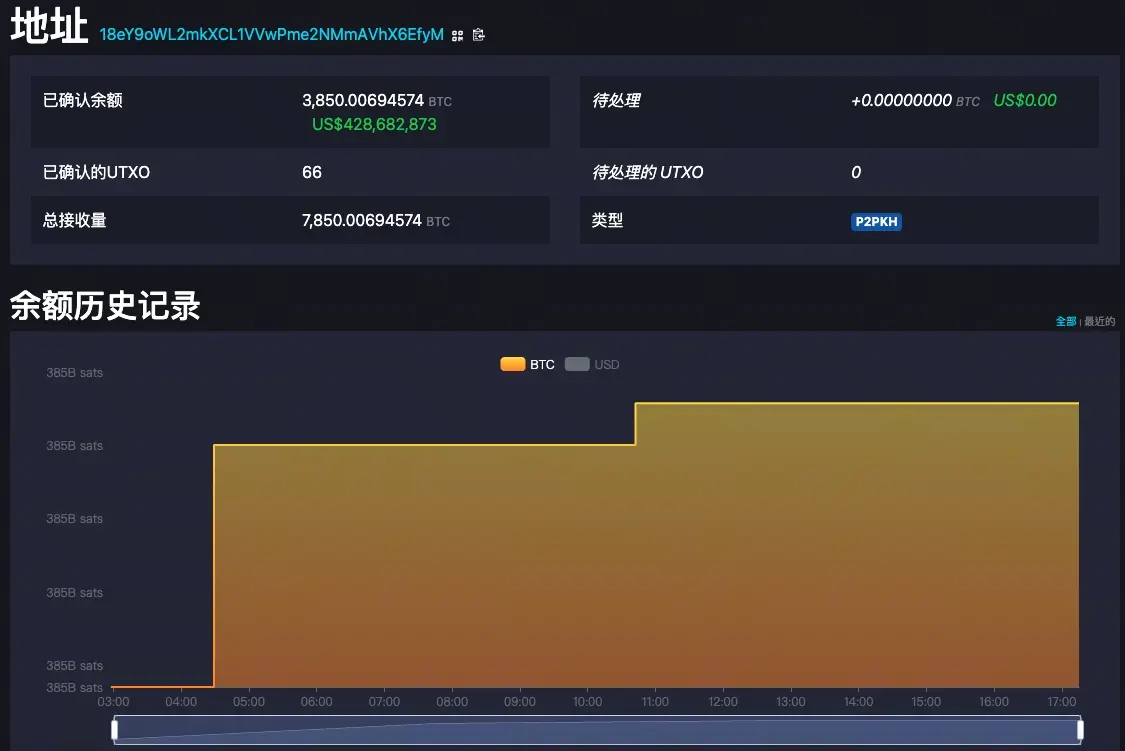
Task: Show the QR code for this address
Action: coord(457,35)
